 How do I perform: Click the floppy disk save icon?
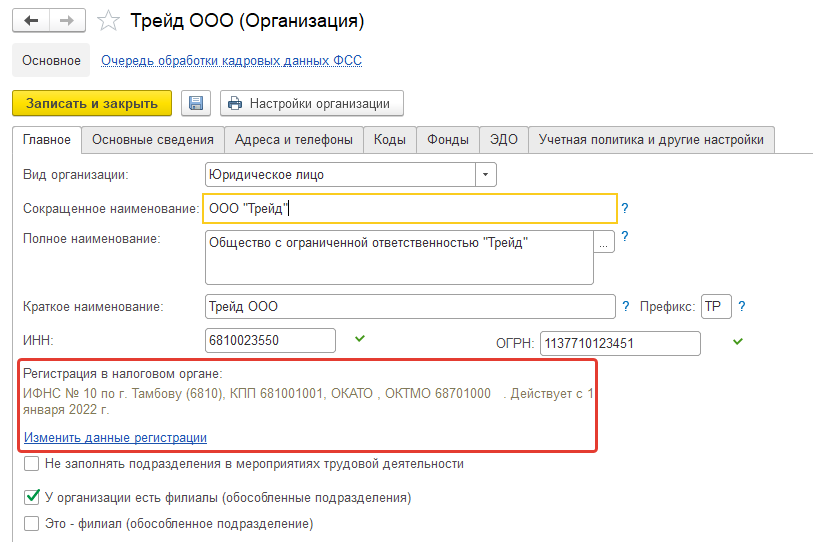click(196, 103)
